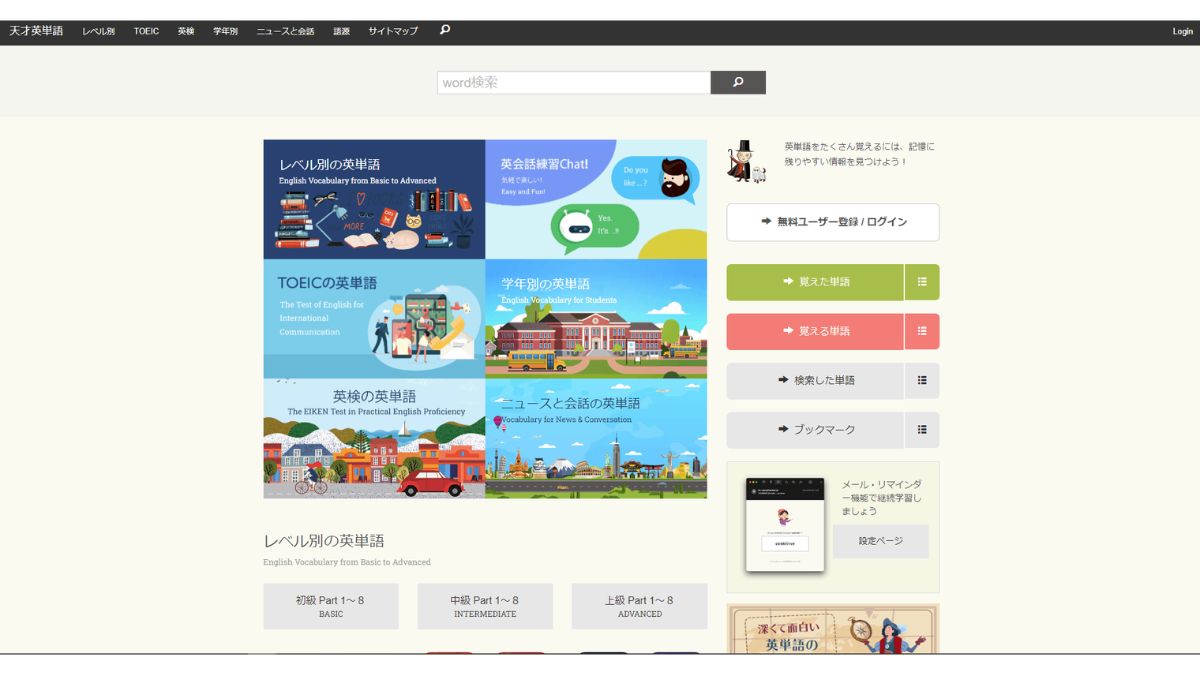Click the magnifier icon in top navigation bar
This screenshot has width=1200, height=675.
point(445,30)
